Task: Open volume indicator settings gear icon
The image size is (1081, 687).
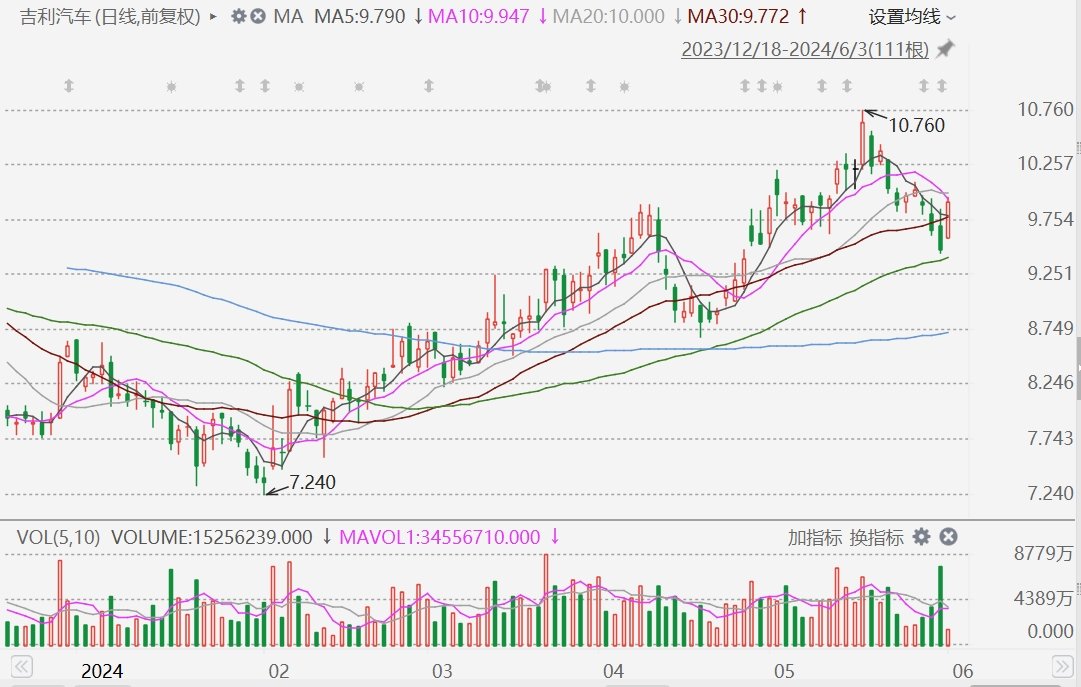Action: pos(921,537)
